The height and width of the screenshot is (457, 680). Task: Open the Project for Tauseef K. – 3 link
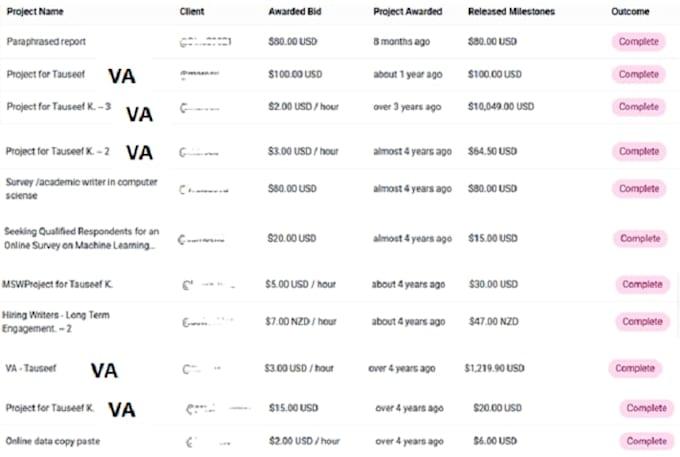click(x=59, y=107)
